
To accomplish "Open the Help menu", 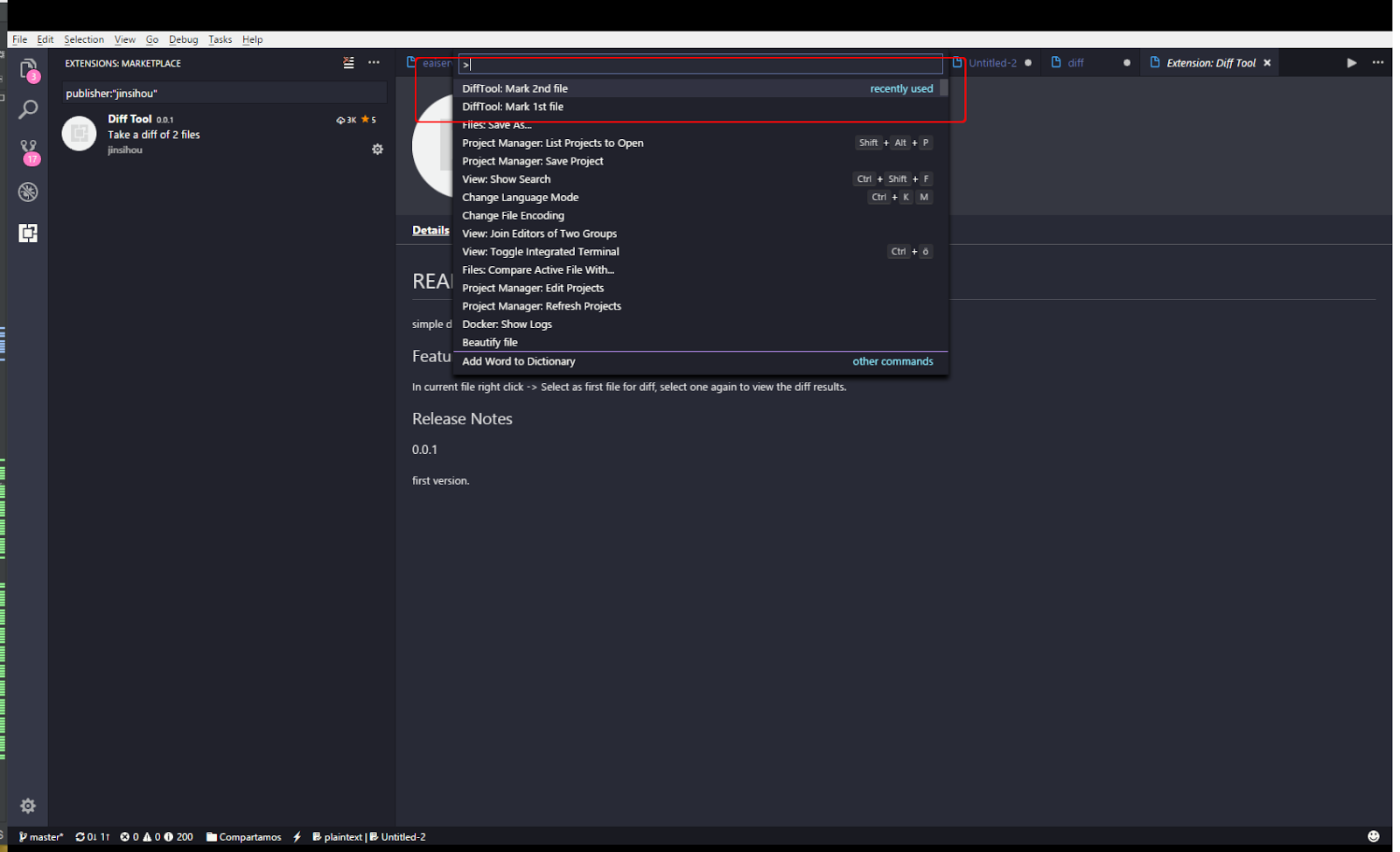I will click(253, 39).
